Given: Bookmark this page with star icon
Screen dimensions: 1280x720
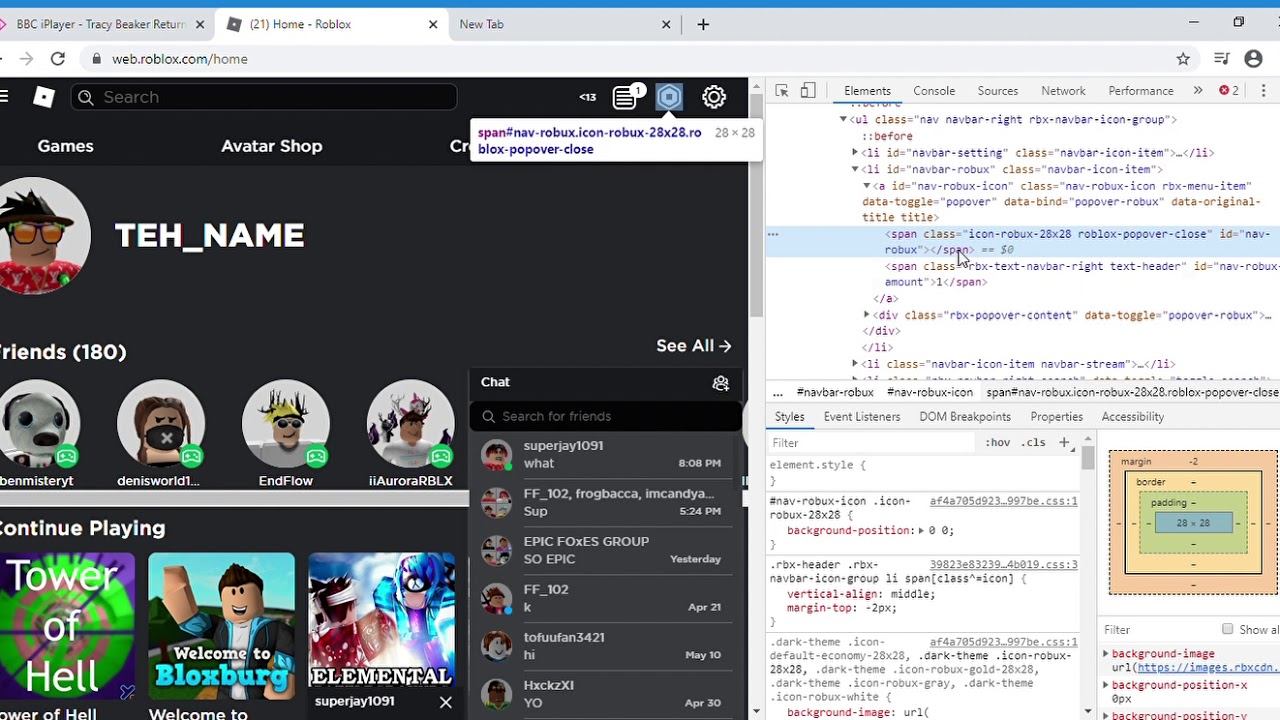Looking at the screenshot, I should click(x=1183, y=59).
